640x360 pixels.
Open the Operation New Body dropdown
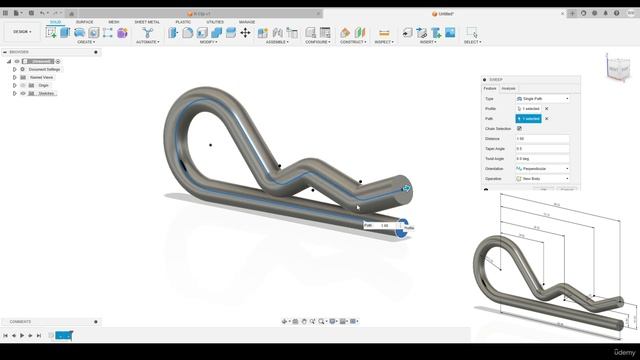coord(542,179)
